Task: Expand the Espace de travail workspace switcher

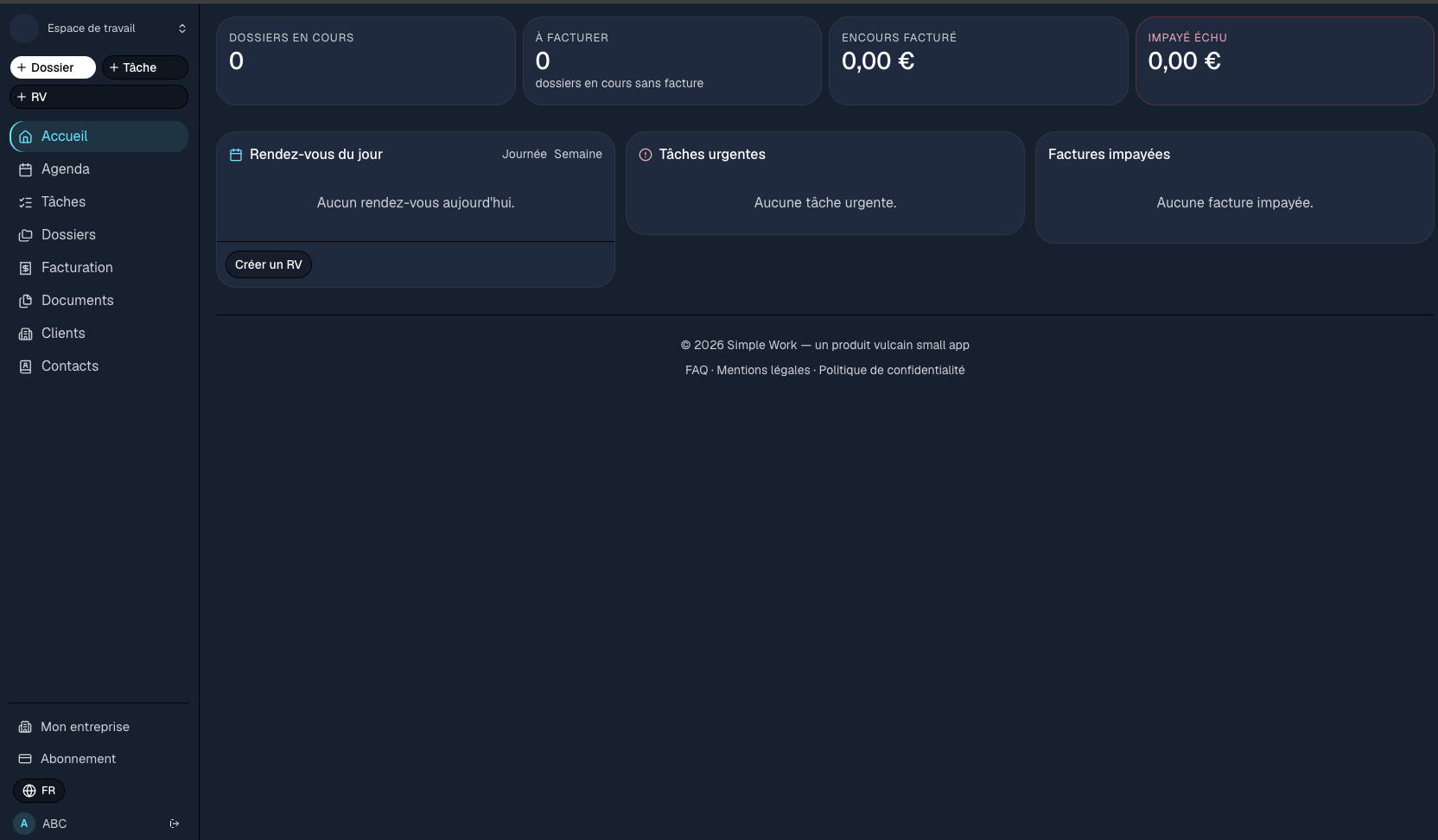Action: click(x=99, y=29)
